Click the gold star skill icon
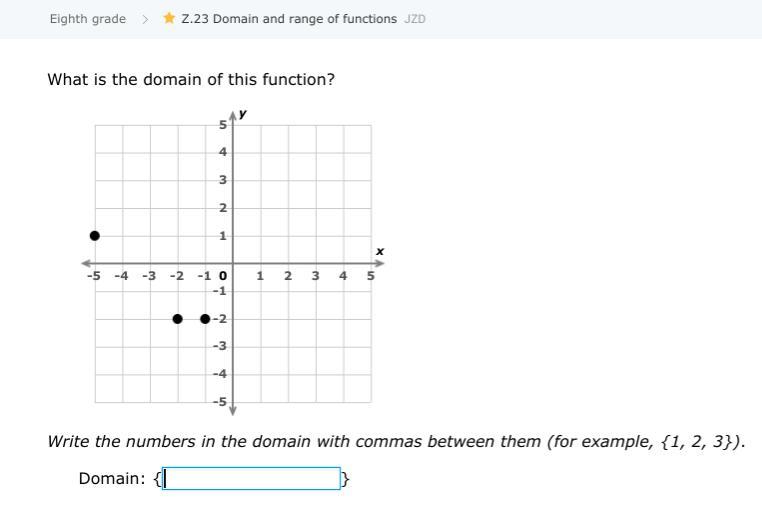This screenshot has width=762, height=507. [x=169, y=18]
